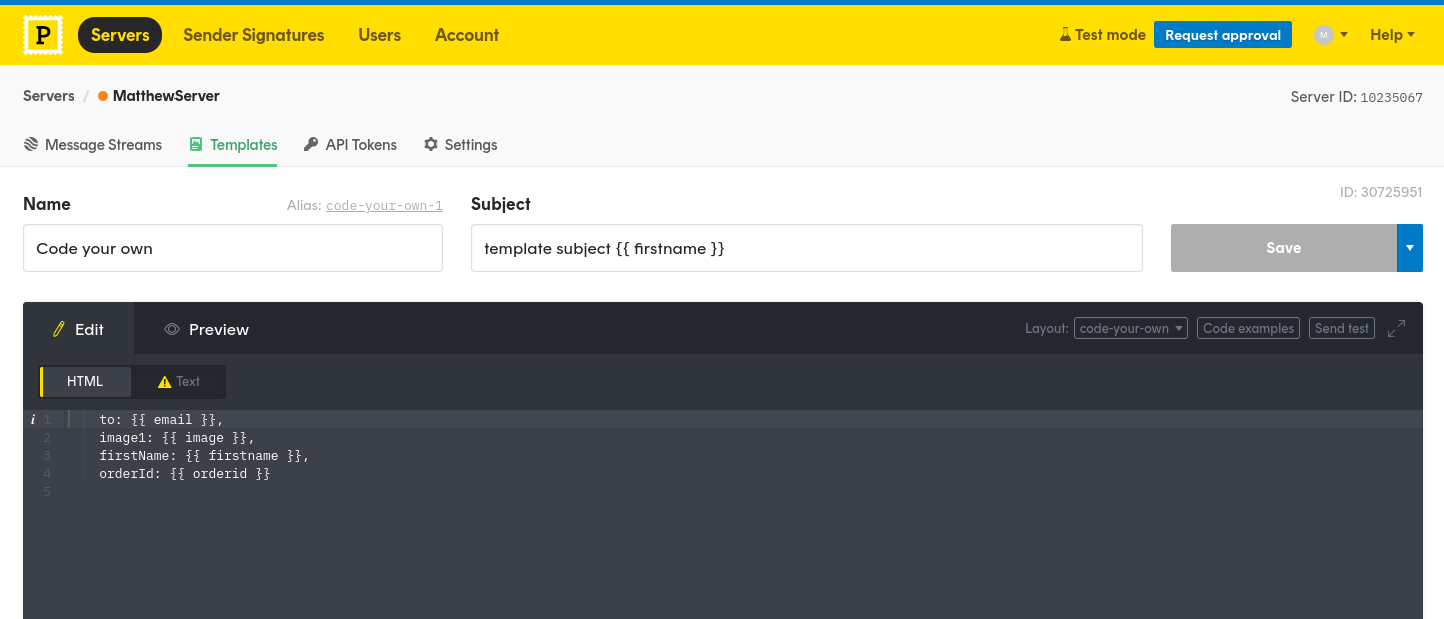This screenshot has width=1444, height=619.
Task: Click the eye icon to open Preview
Action: coord(173,329)
